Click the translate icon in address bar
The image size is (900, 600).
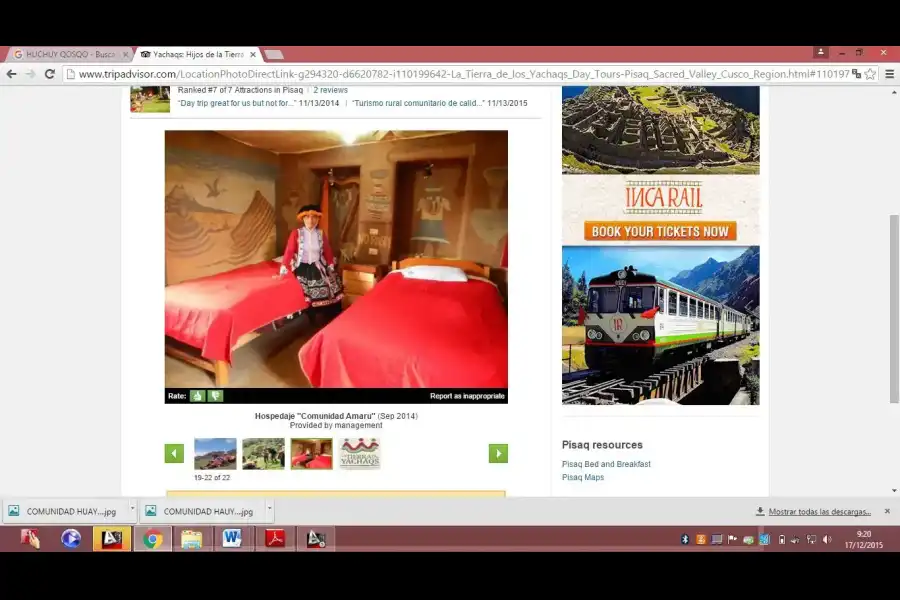856,73
